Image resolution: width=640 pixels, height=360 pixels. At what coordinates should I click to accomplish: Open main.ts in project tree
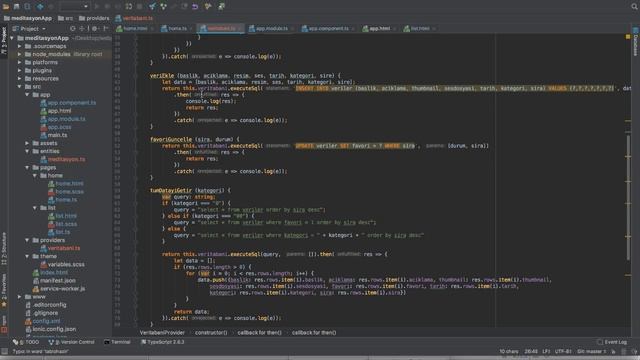pyautogui.click(x=53, y=135)
